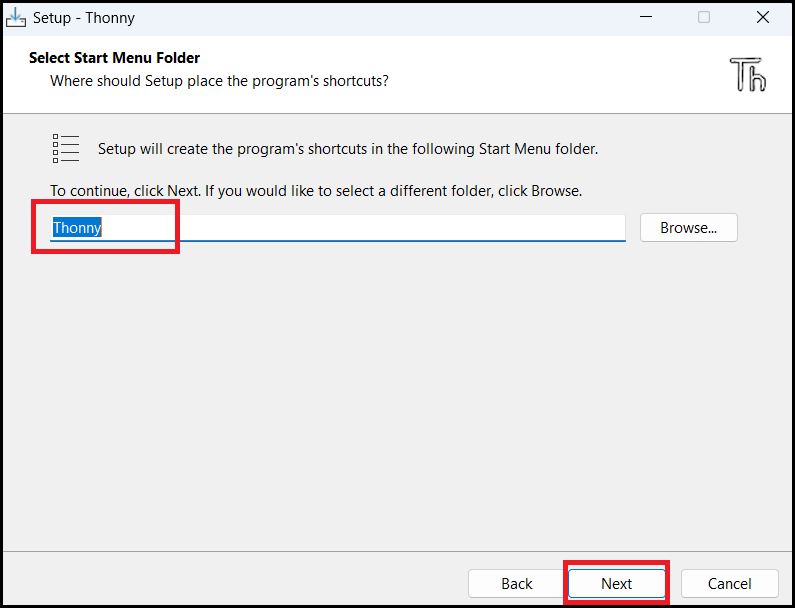Viewport: 795px width, 608px height.
Task: Click the blank gray area of the wizard page
Action: pos(395,396)
